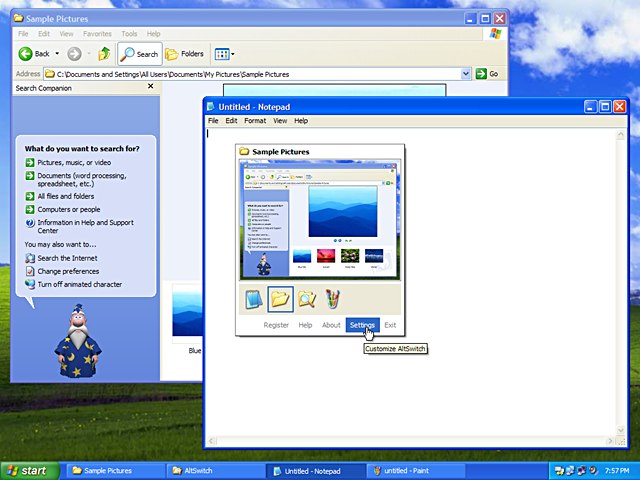Click the Notepad horizontal scrollbar left arrow
This screenshot has height=480, width=640.
(211, 441)
